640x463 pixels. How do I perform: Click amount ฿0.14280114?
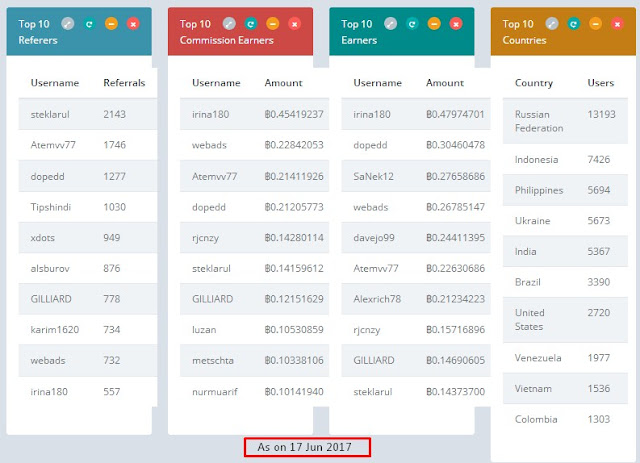point(294,238)
